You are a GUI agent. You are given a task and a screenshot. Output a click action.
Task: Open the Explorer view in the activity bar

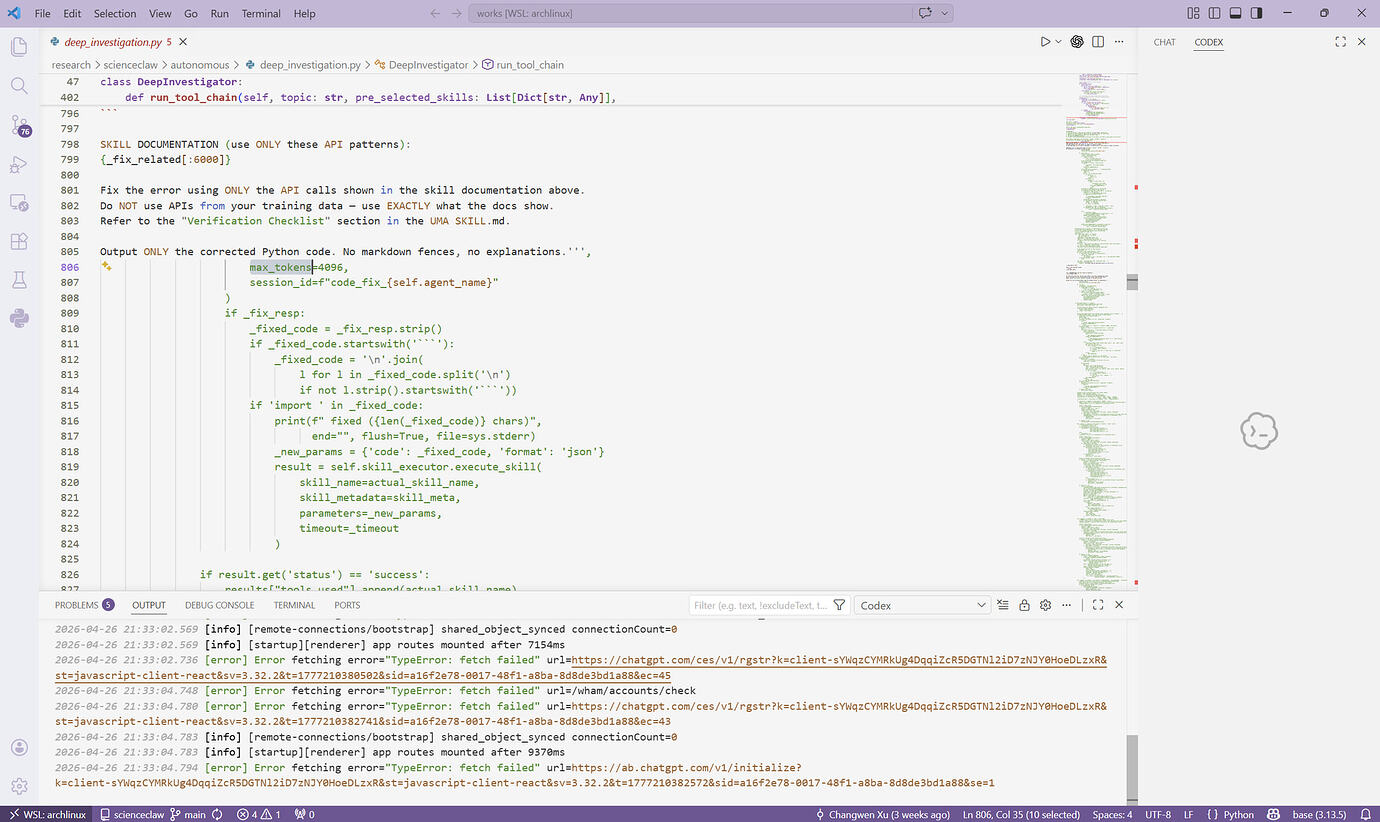(19, 47)
